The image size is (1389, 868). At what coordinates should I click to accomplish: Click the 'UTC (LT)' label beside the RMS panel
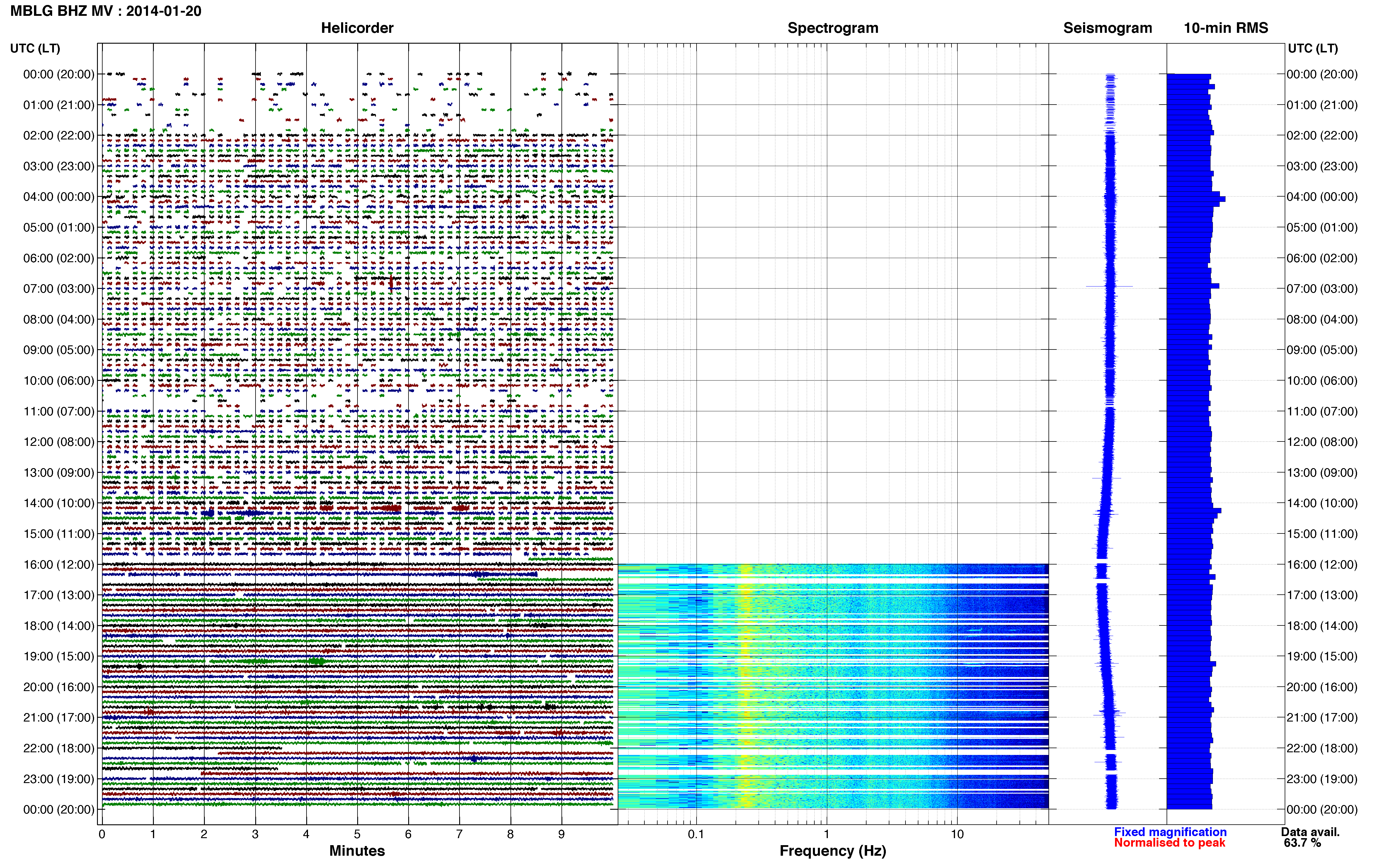click(x=1313, y=48)
